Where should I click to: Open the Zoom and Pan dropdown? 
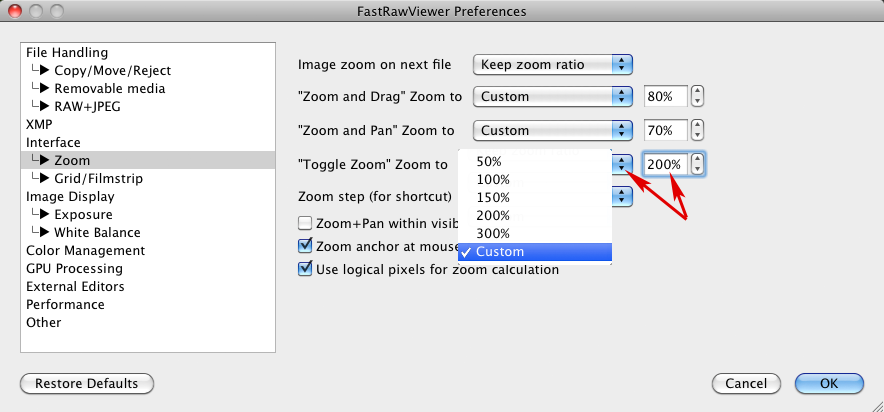(553, 131)
